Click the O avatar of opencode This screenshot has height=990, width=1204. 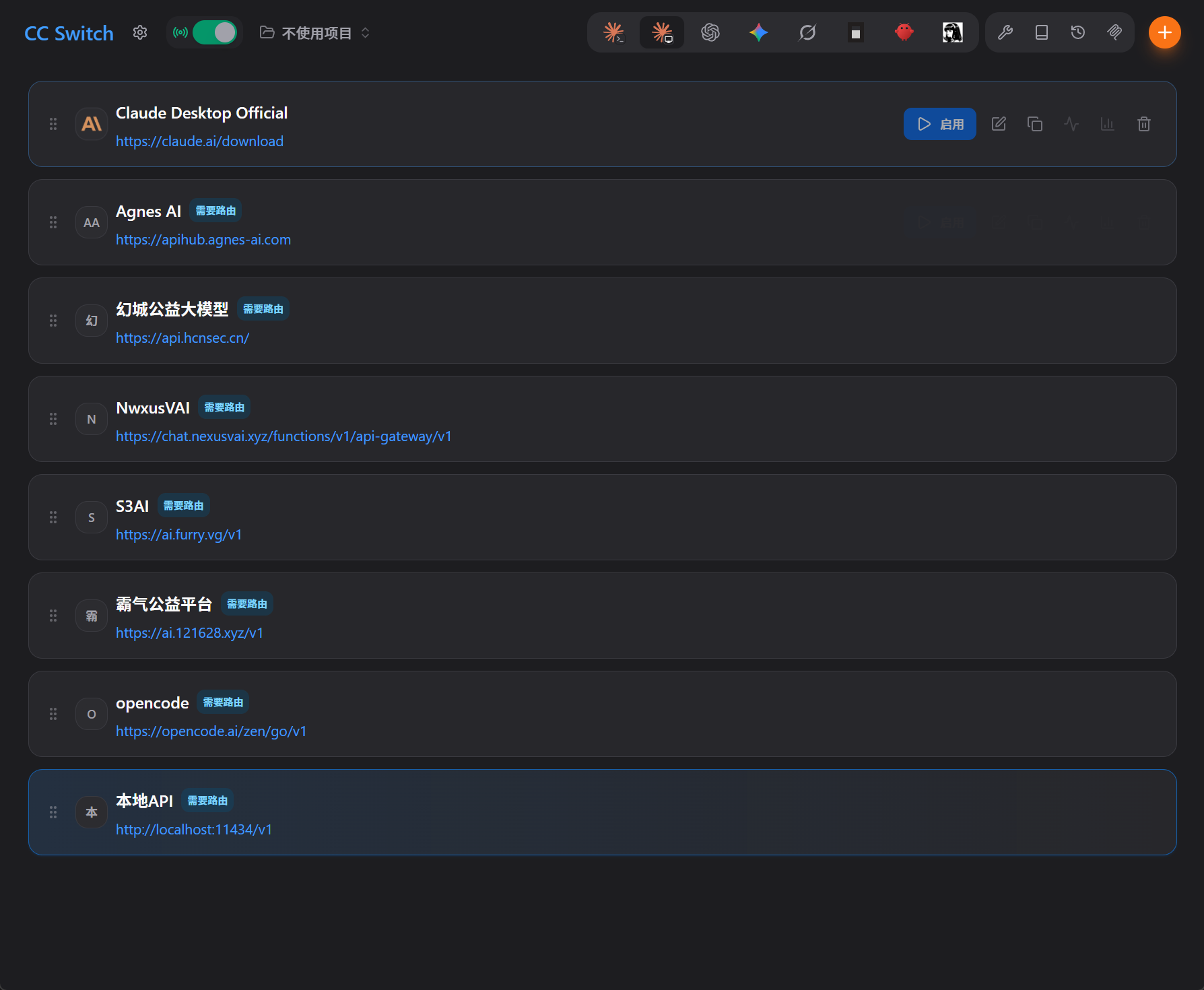pos(92,714)
